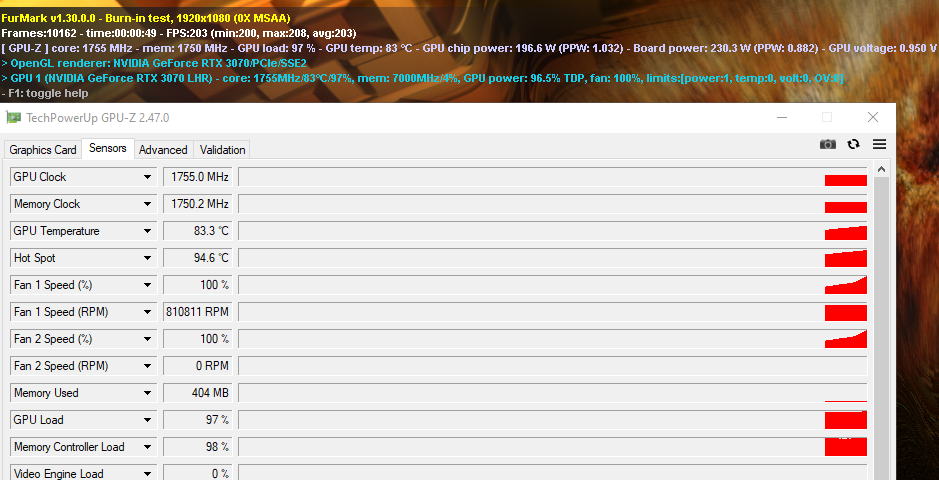Viewport: 939px width, 480px height.
Task: Open the Advanced tab
Action: (163, 150)
